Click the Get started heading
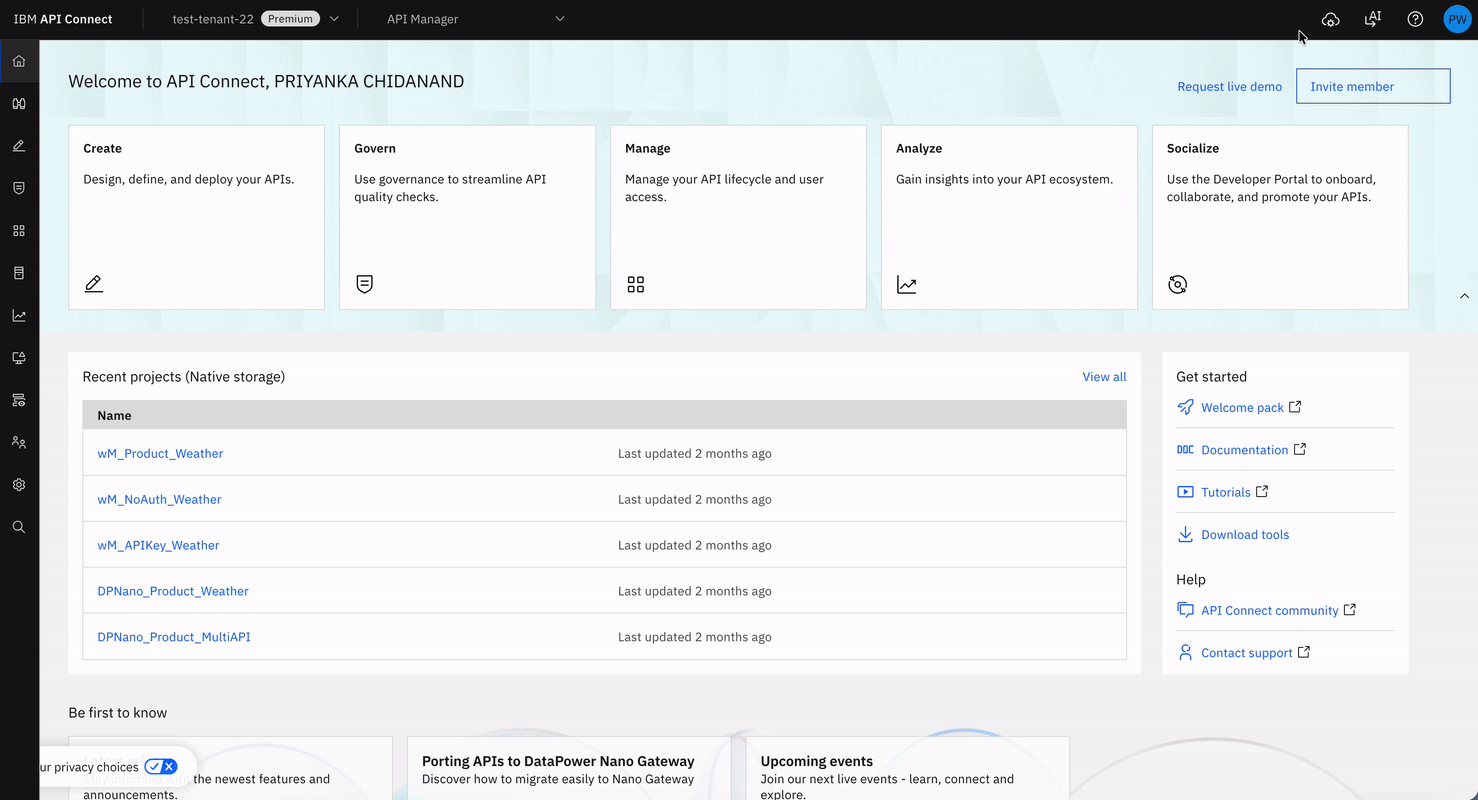Image resolution: width=1478 pixels, height=800 pixels. pos(1211,377)
